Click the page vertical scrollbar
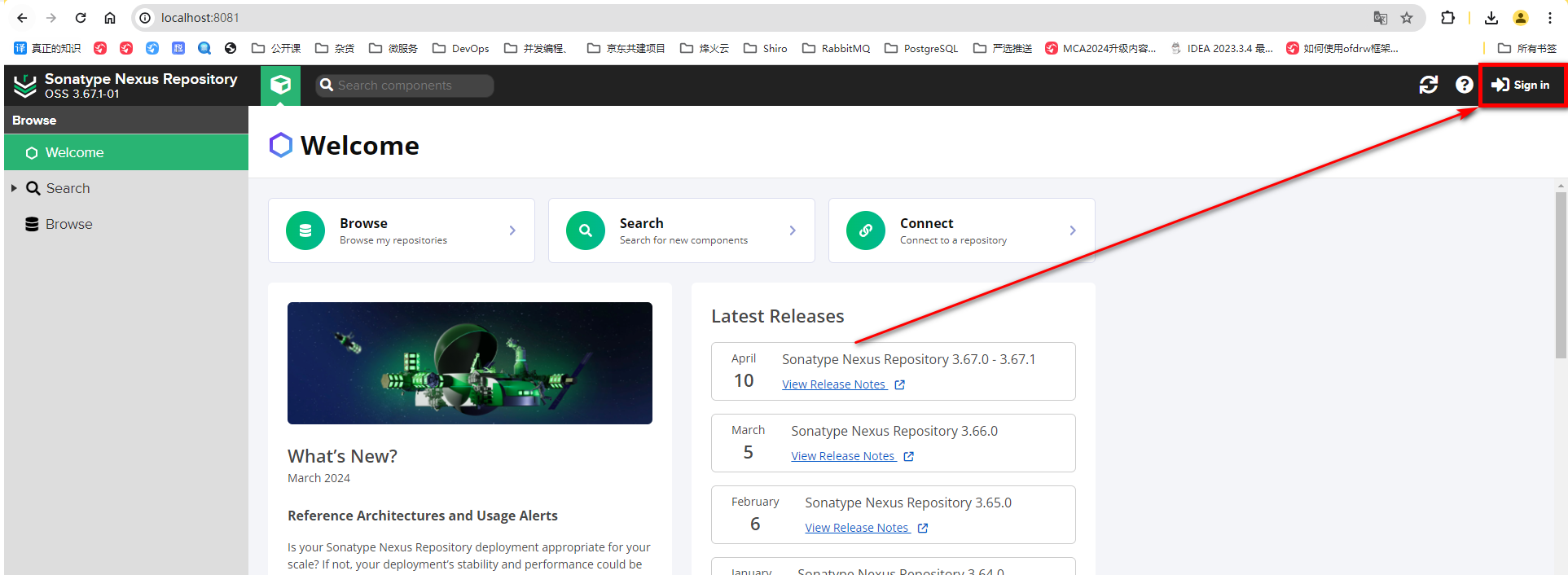The width and height of the screenshot is (1568, 575). (1561, 275)
